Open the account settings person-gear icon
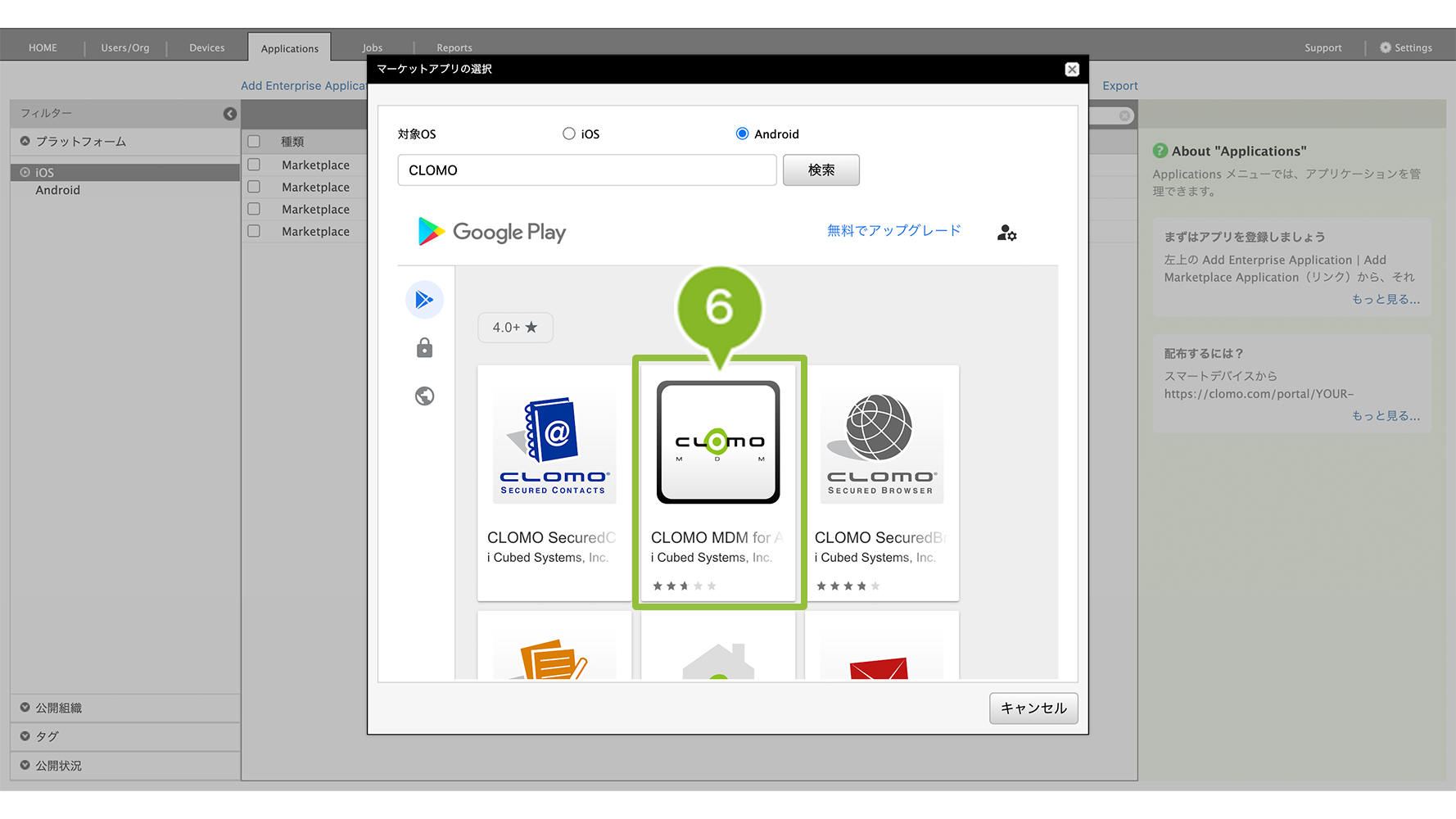 tap(1006, 233)
